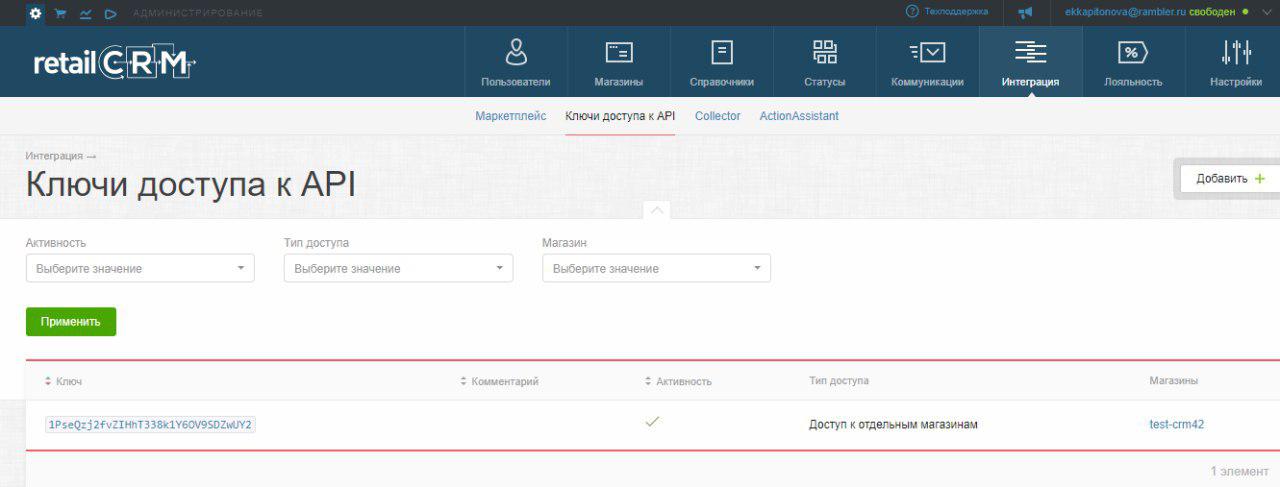
Task: Open the Тип доступа filter dropdown
Action: point(398,268)
